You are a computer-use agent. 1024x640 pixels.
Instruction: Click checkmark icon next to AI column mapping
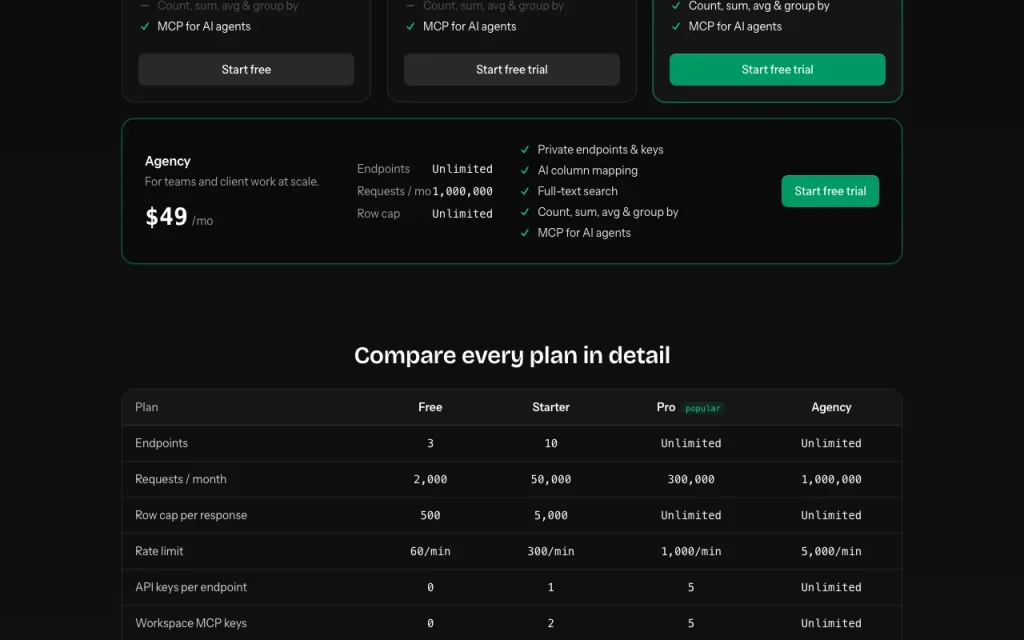pos(524,170)
